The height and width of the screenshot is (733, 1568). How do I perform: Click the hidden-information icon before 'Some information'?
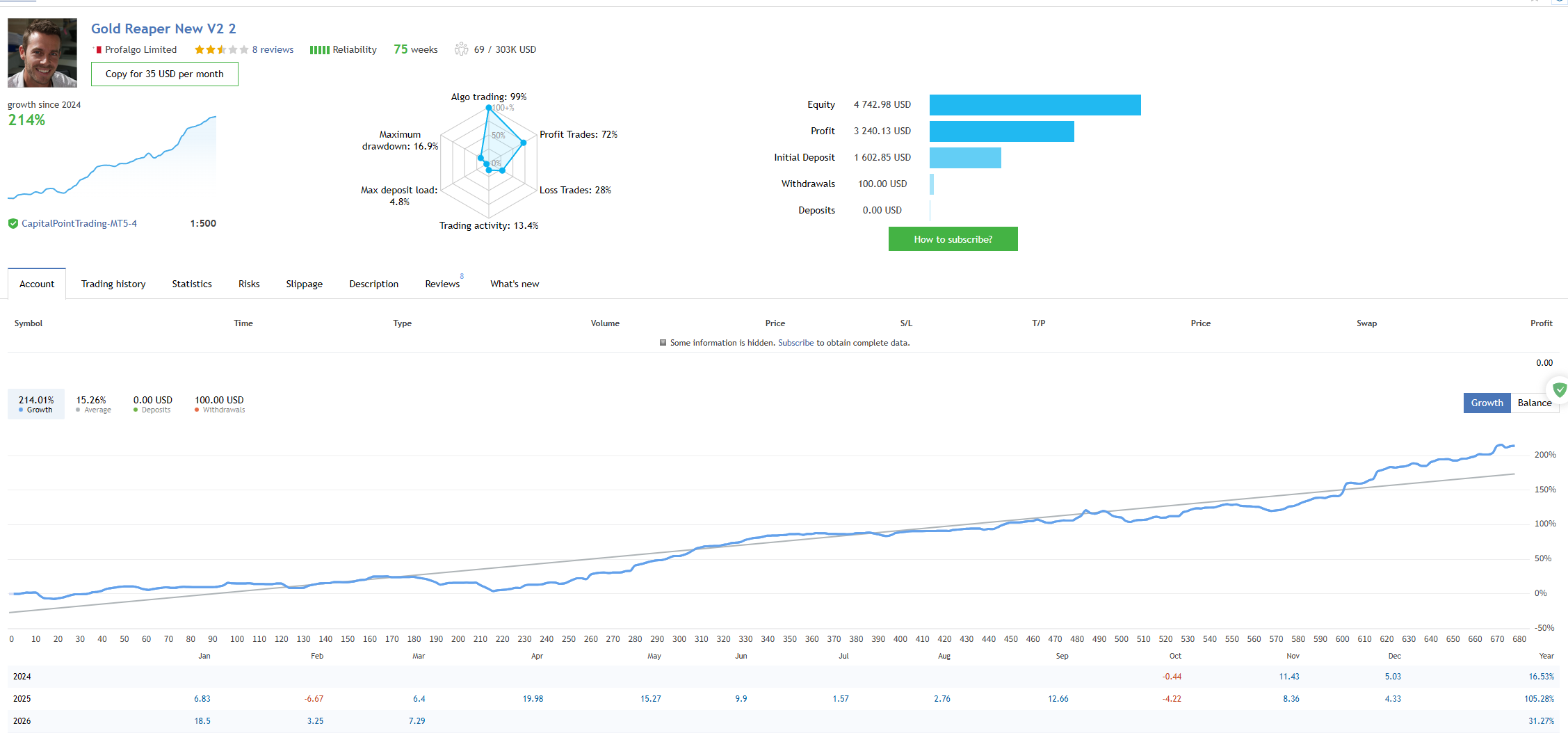(663, 343)
